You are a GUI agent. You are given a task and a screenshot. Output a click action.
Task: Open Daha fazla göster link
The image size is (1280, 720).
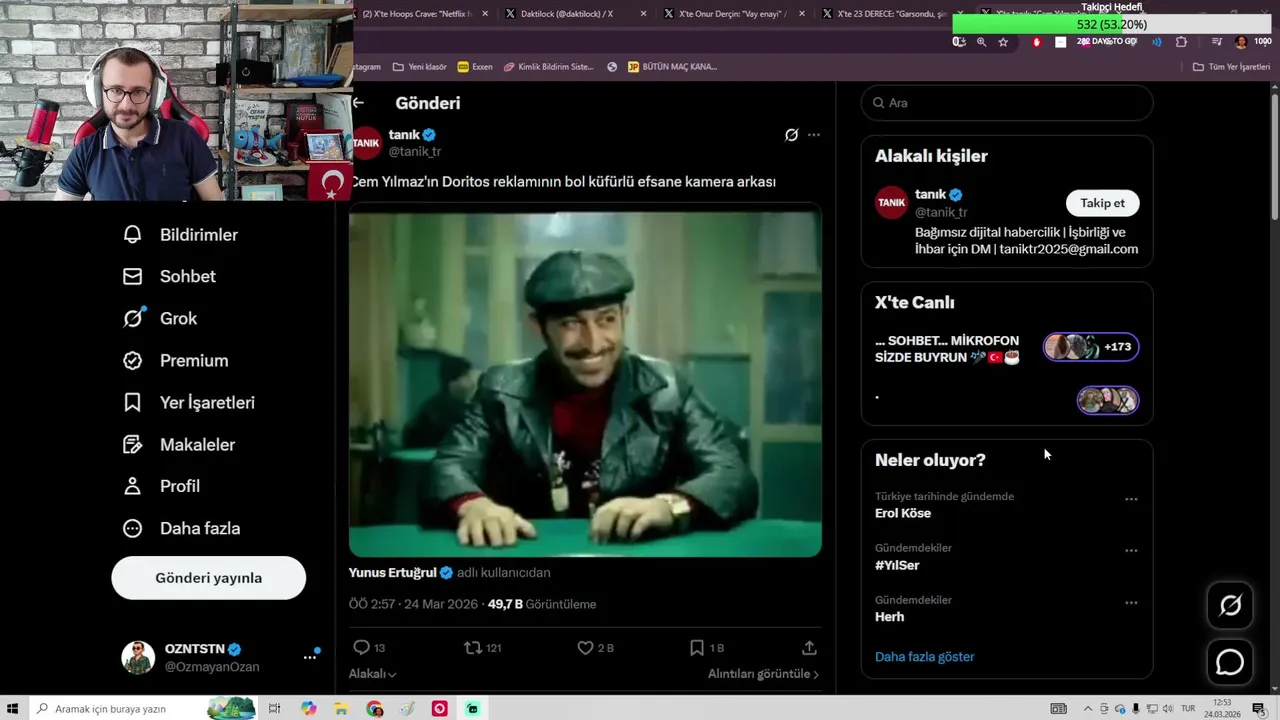tap(924, 657)
